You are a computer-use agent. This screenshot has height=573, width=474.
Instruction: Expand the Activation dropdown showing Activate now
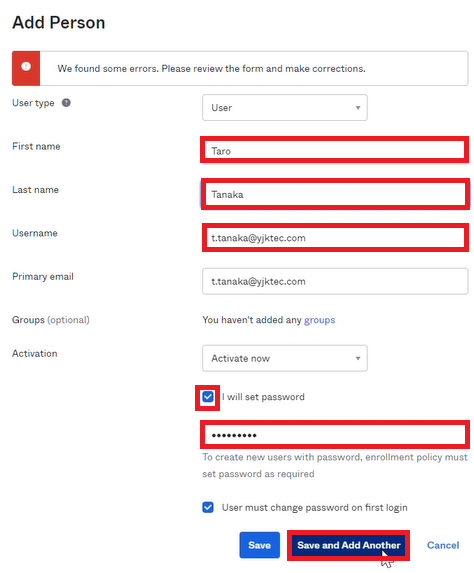(x=285, y=358)
